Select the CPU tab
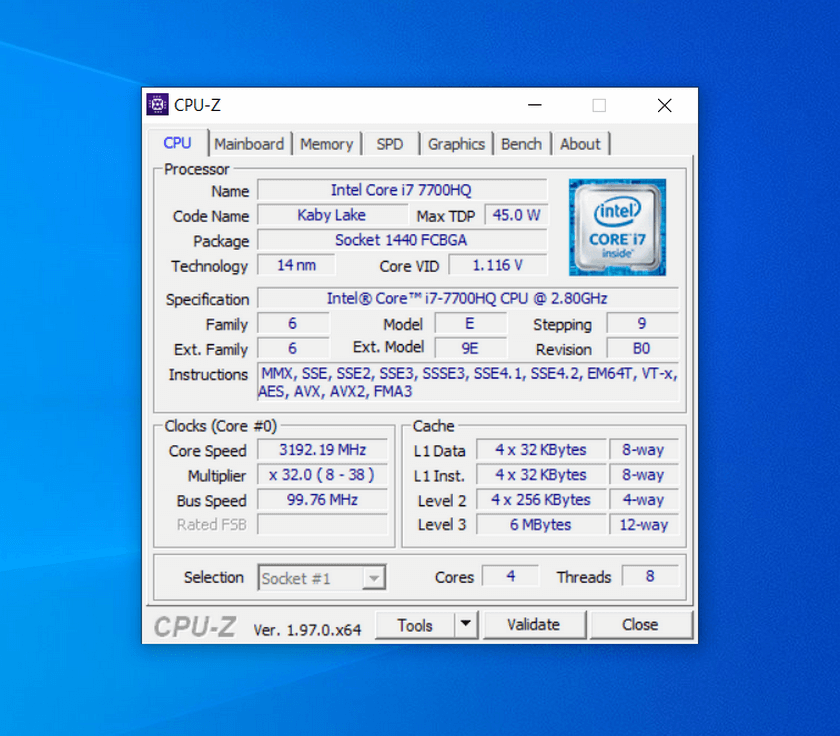 coord(177,143)
